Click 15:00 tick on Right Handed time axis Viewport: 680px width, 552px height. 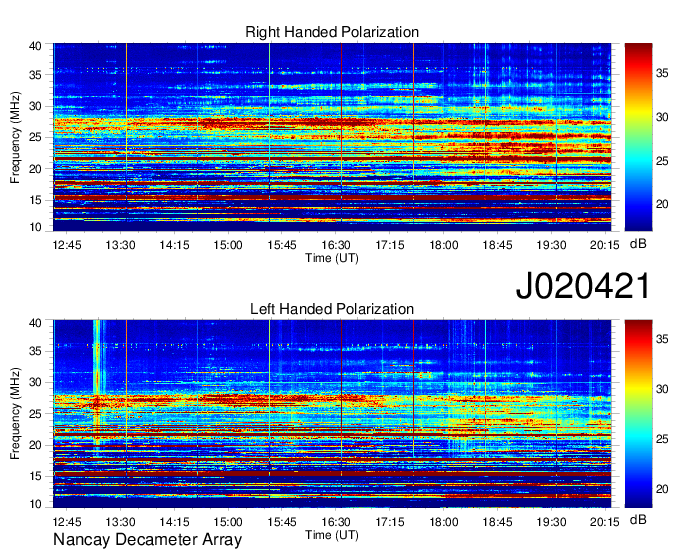click(228, 245)
